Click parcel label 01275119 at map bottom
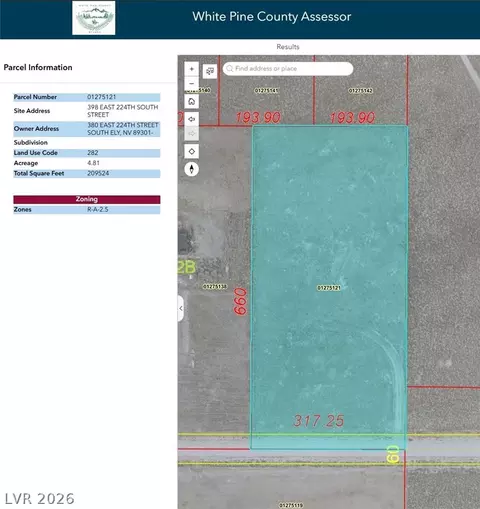The height and width of the screenshot is (509, 480). click(291, 505)
